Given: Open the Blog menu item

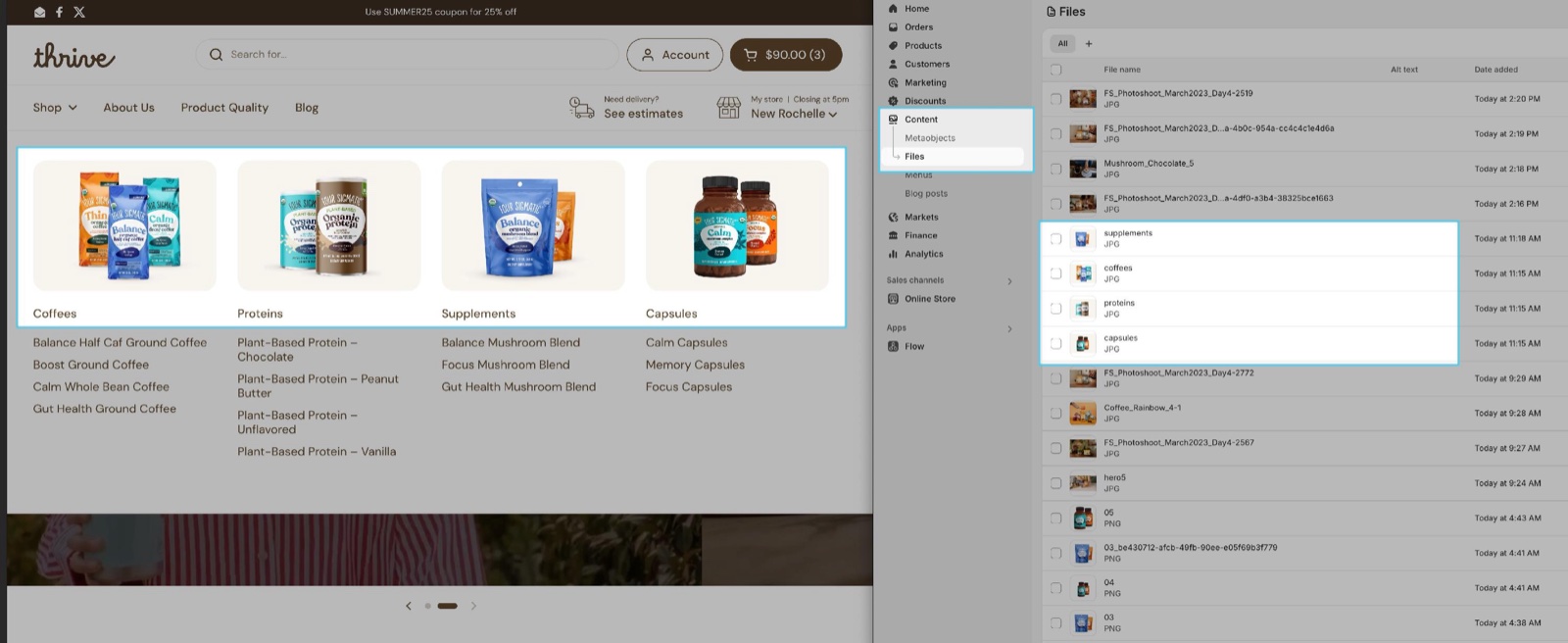Looking at the screenshot, I should 307,108.
